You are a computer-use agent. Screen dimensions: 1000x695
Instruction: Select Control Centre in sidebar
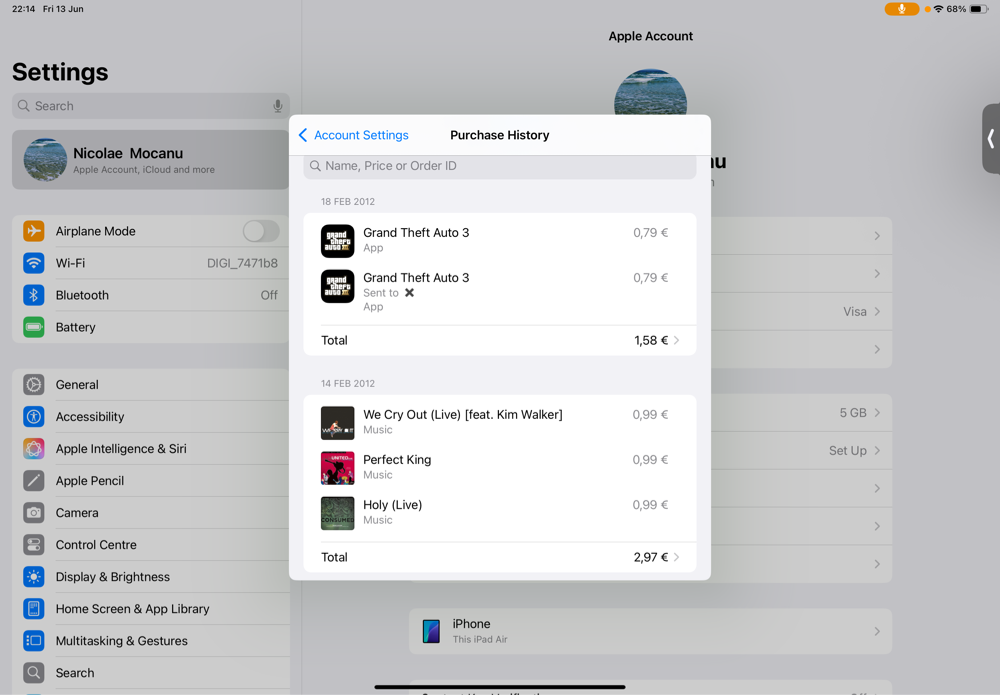96,545
